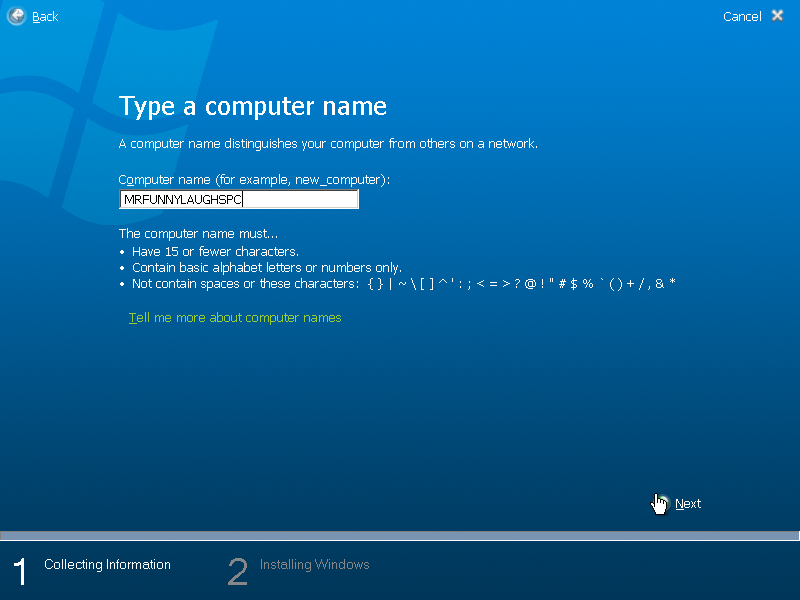Click the 'Collecting Information' step label
The width and height of the screenshot is (800, 600).
107,565
